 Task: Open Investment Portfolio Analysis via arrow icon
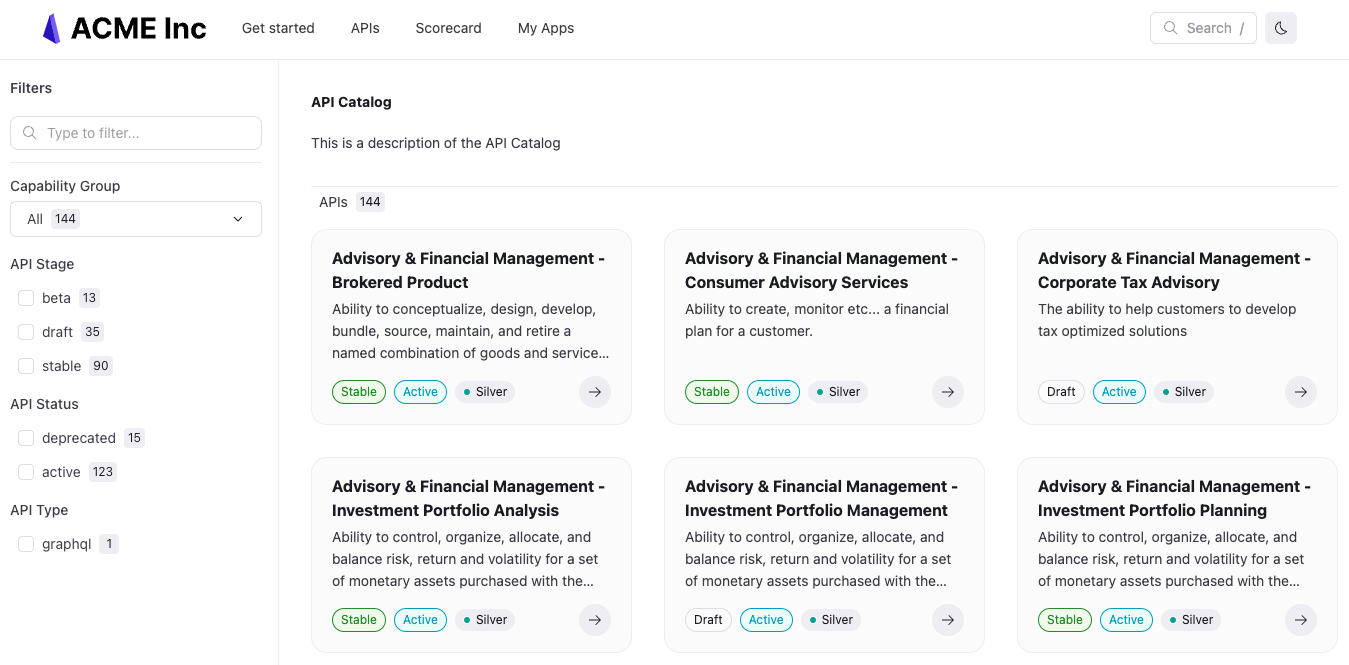[x=595, y=620]
